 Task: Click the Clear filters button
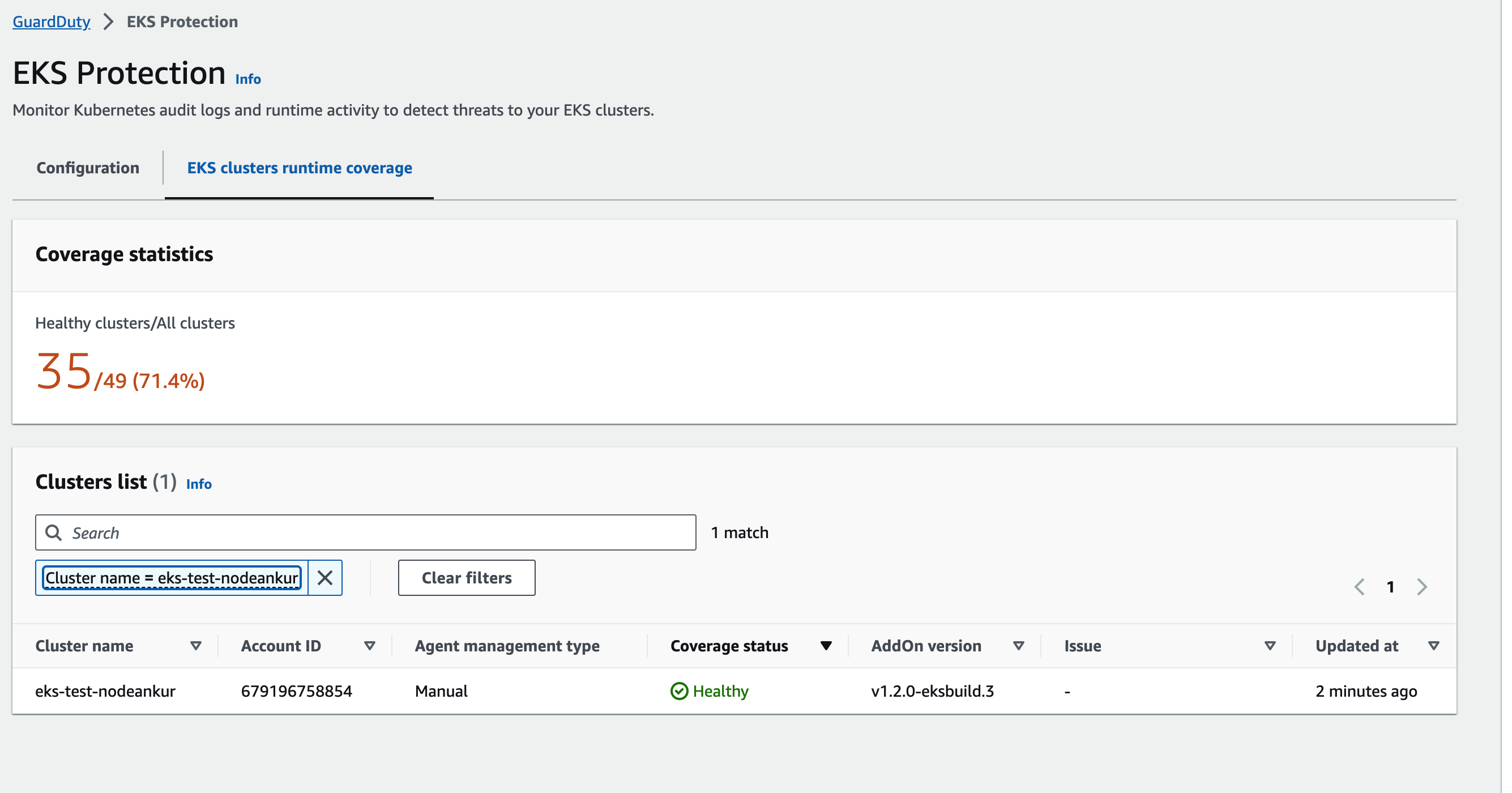tap(466, 577)
